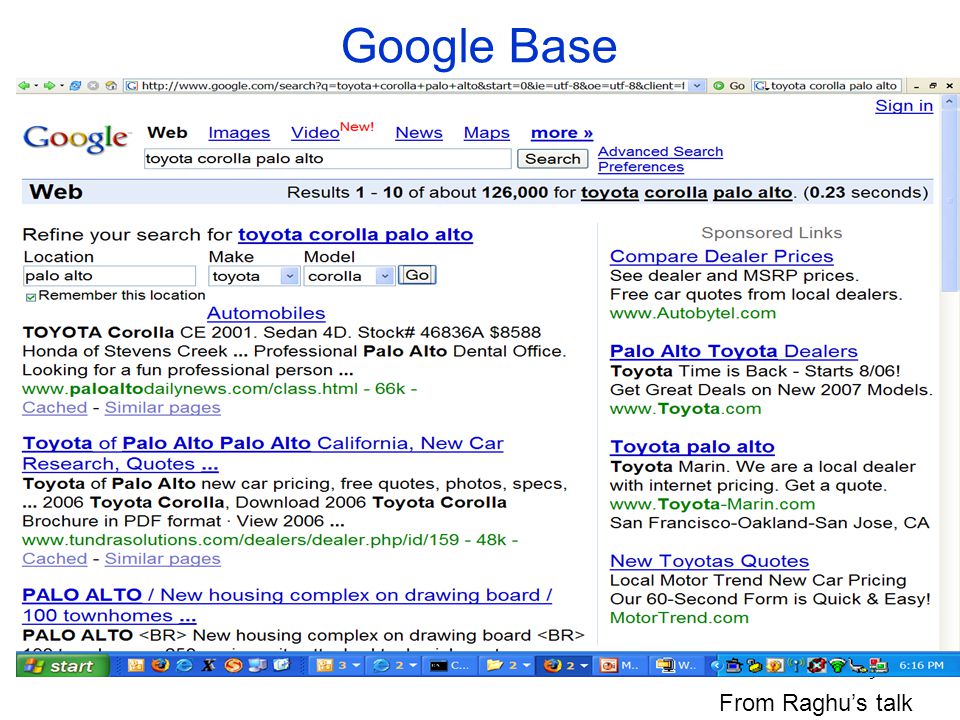960x720 pixels.
Task: Launch Firefox from quick launch bar
Action: coord(160,665)
